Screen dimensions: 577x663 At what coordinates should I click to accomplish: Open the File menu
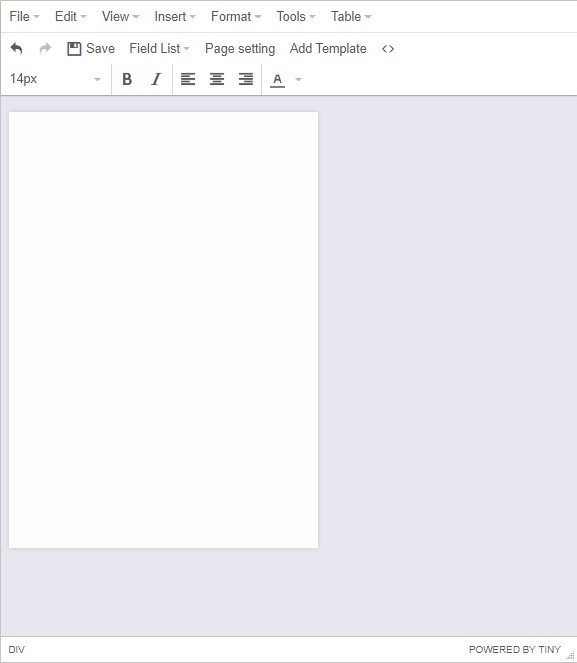(x=24, y=16)
